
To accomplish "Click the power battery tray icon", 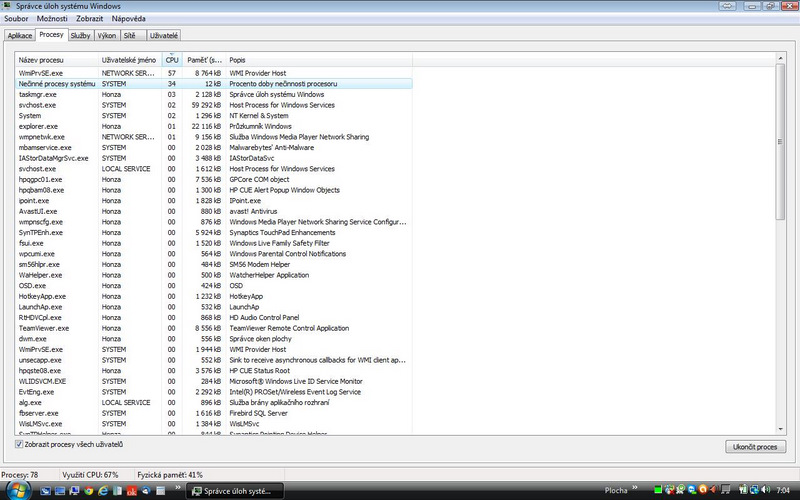I will (743, 490).
